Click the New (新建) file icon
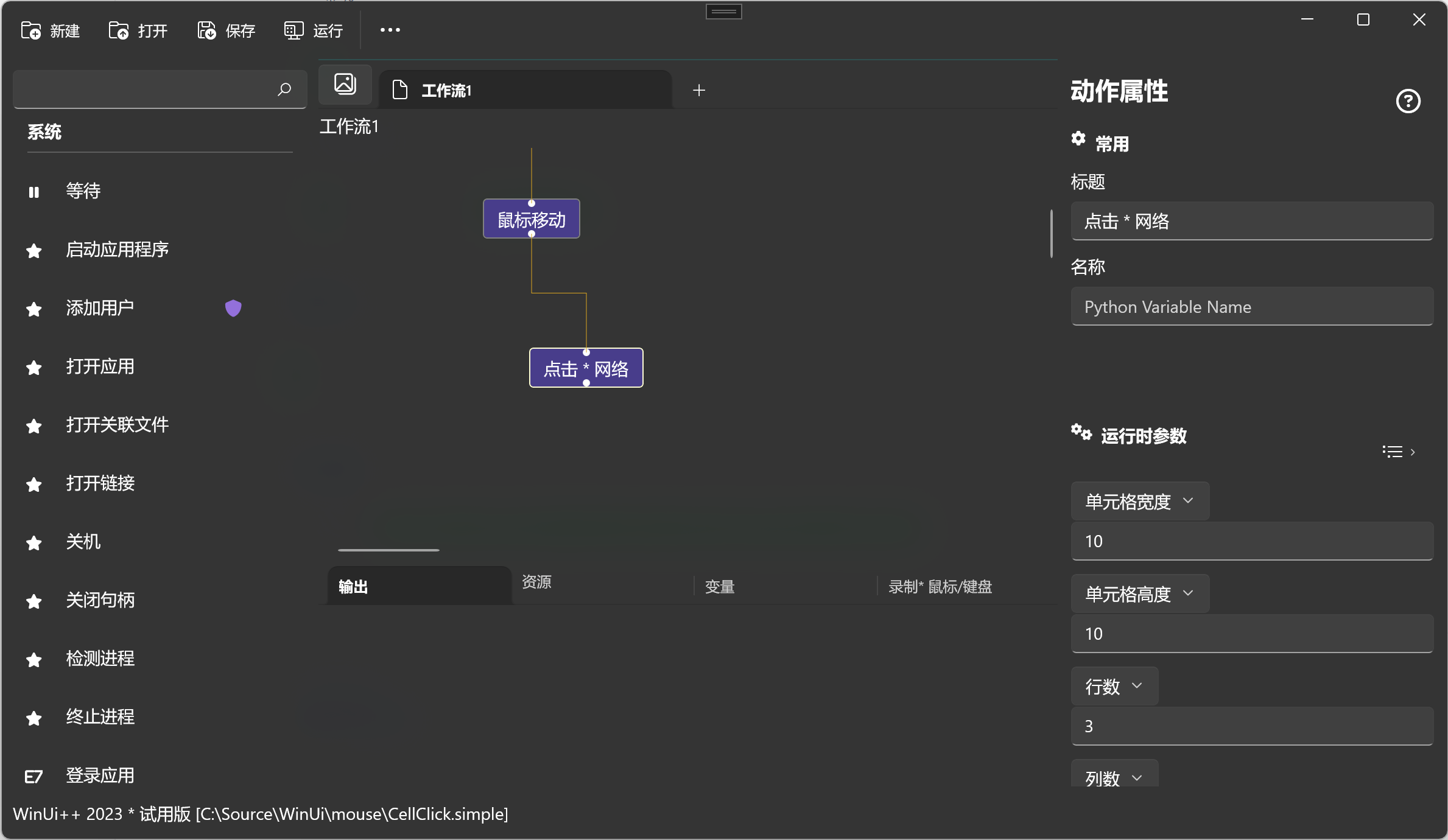 point(31,30)
